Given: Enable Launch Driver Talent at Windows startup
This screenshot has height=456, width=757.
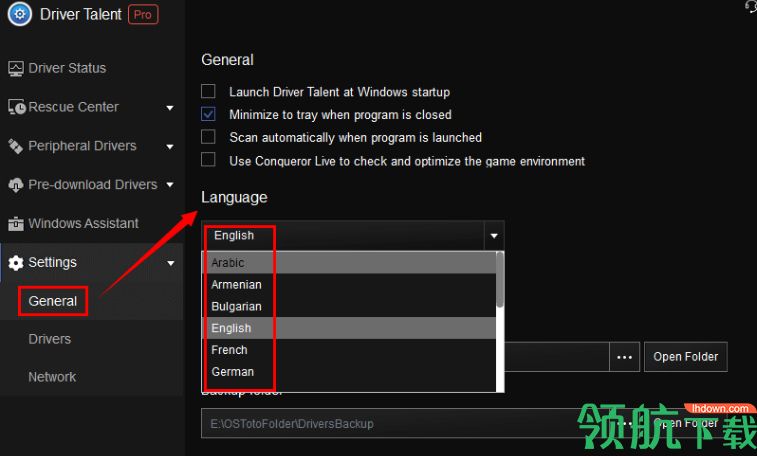Looking at the screenshot, I should coord(208,91).
